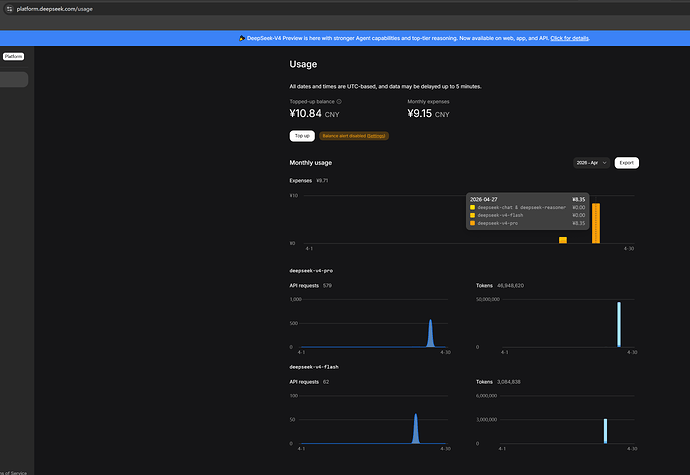Select the highlighted sidebar menu item
Viewport: 690px width, 475px height.
tap(14, 80)
